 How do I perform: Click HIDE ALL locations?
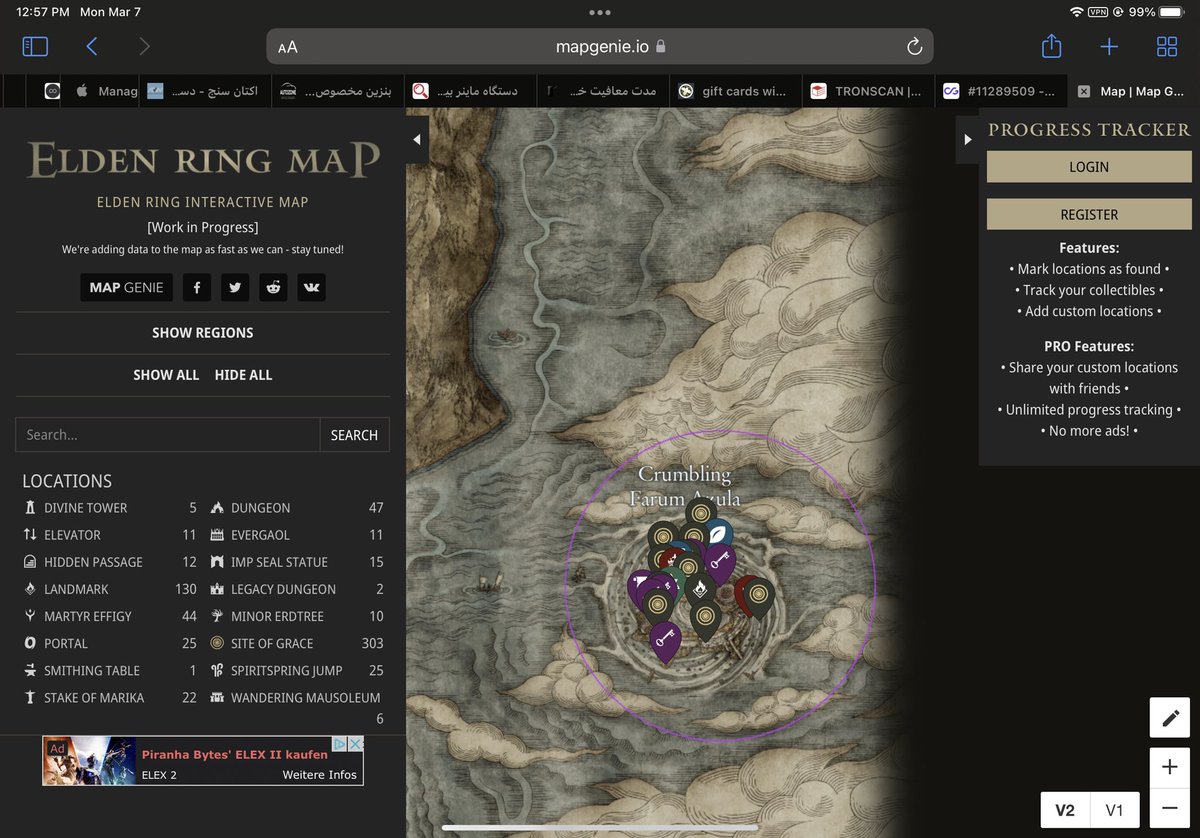pyautogui.click(x=243, y=375)
